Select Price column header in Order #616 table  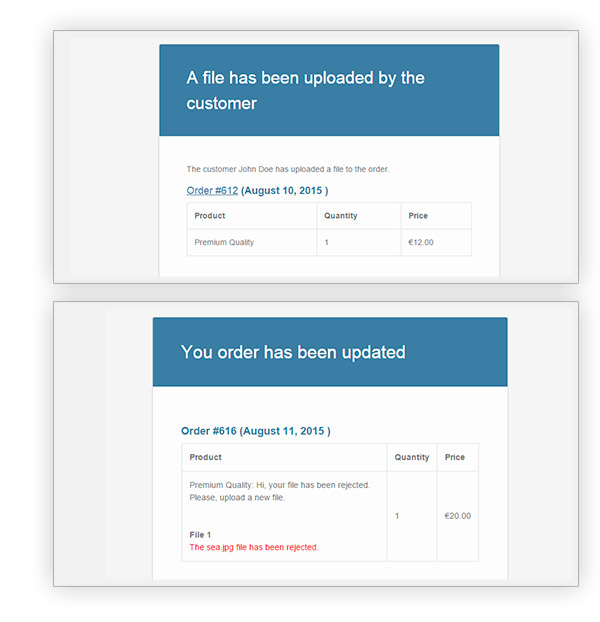[x=455, y=457]
